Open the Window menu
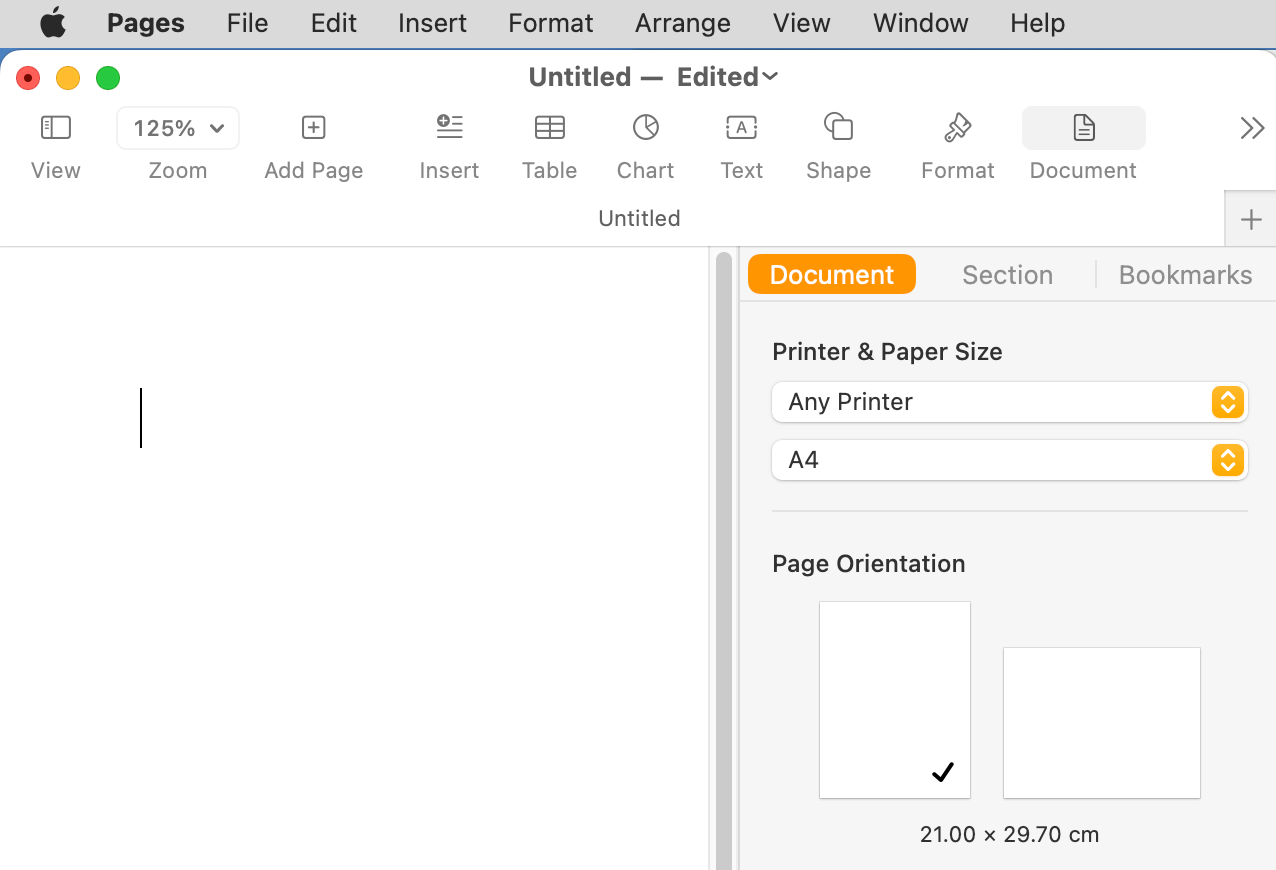Screen dimensions: 1276x870 [x=921, y=23]
